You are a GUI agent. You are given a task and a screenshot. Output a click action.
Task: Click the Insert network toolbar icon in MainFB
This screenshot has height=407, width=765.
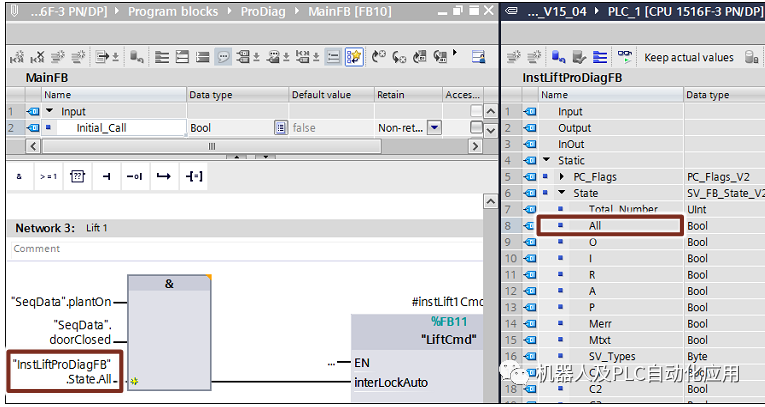tap(16, 58)
